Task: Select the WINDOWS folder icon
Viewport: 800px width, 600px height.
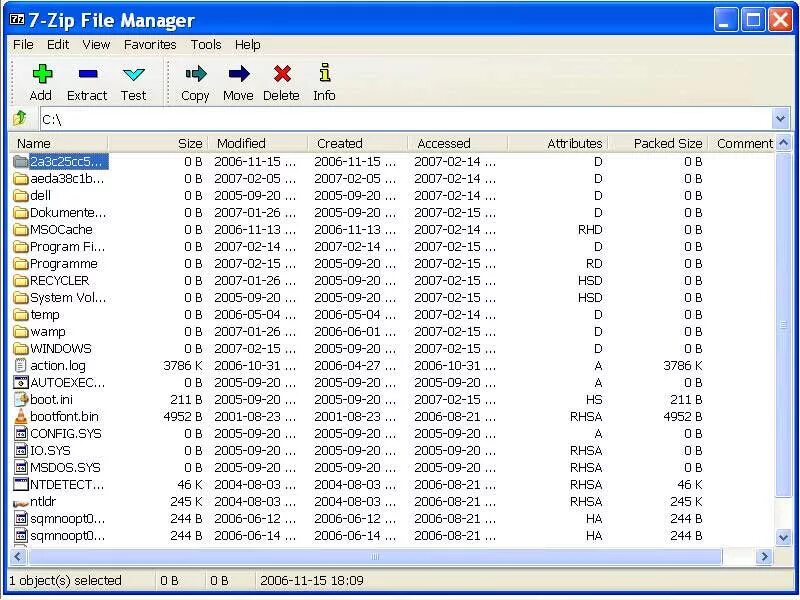Action: (21, 348)
